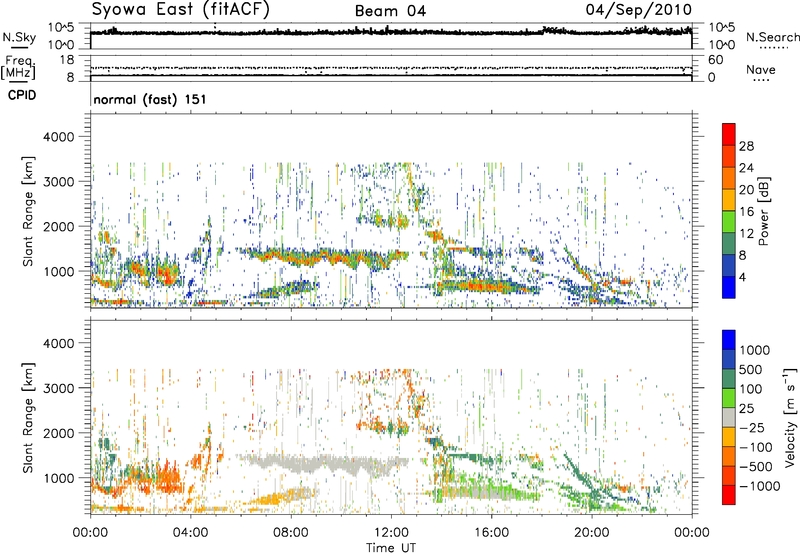Click the "Syowa East (fitACF)" plot title
The image size is (800, 554).
pyautogui.click(x=180, y=10)
